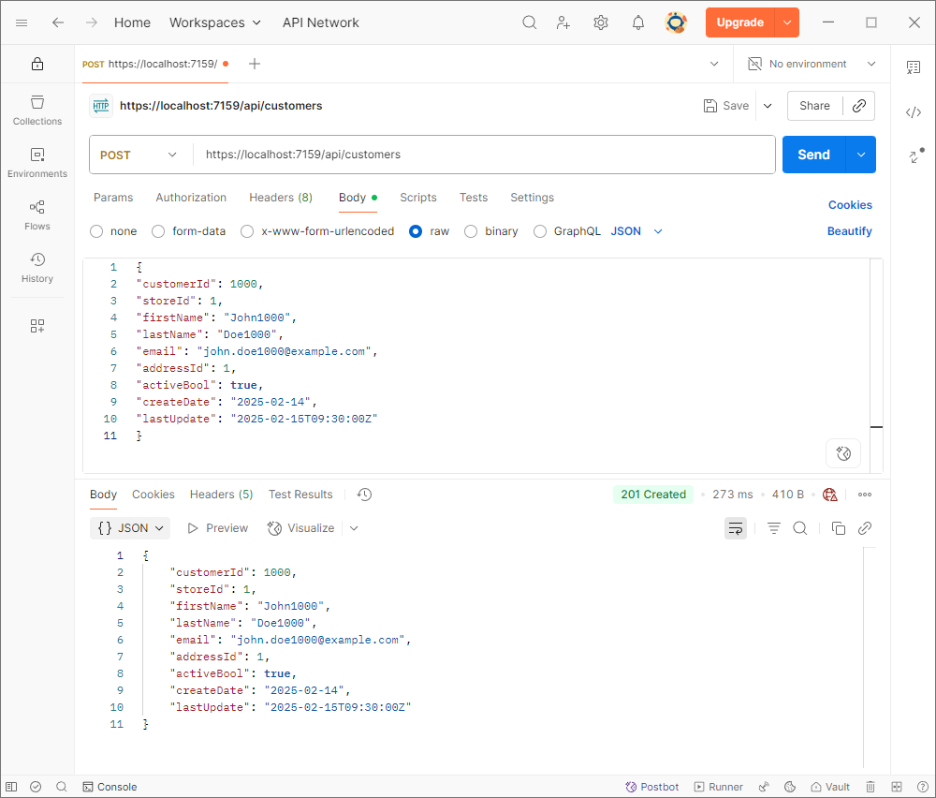
Task: Click the Beautify link
Action: pos(849,231)
